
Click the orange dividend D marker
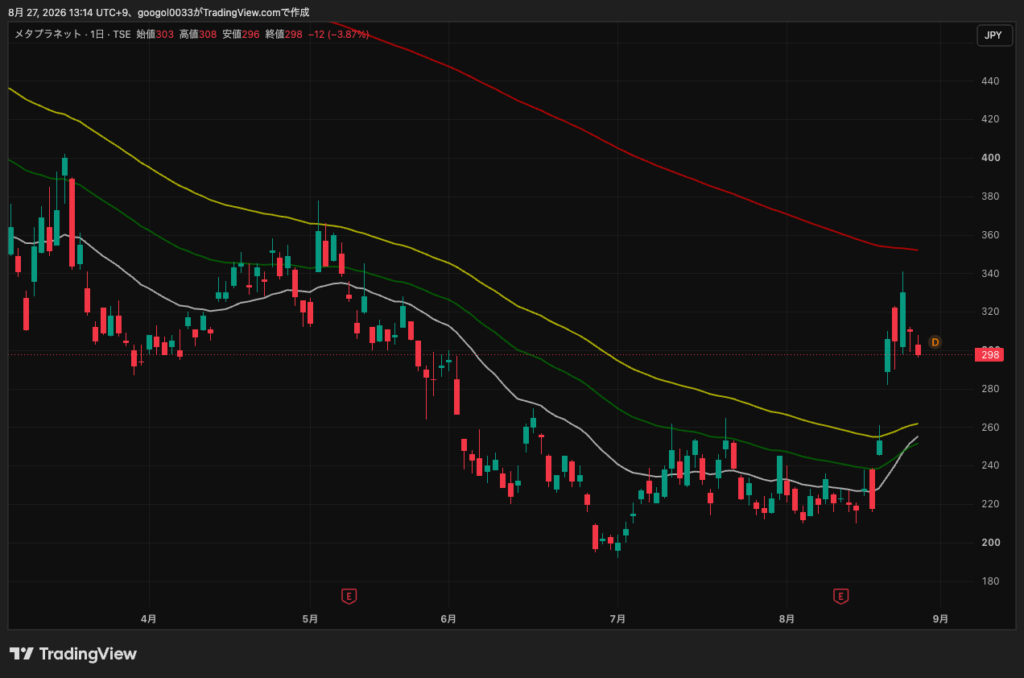click(x=935, y=342)
